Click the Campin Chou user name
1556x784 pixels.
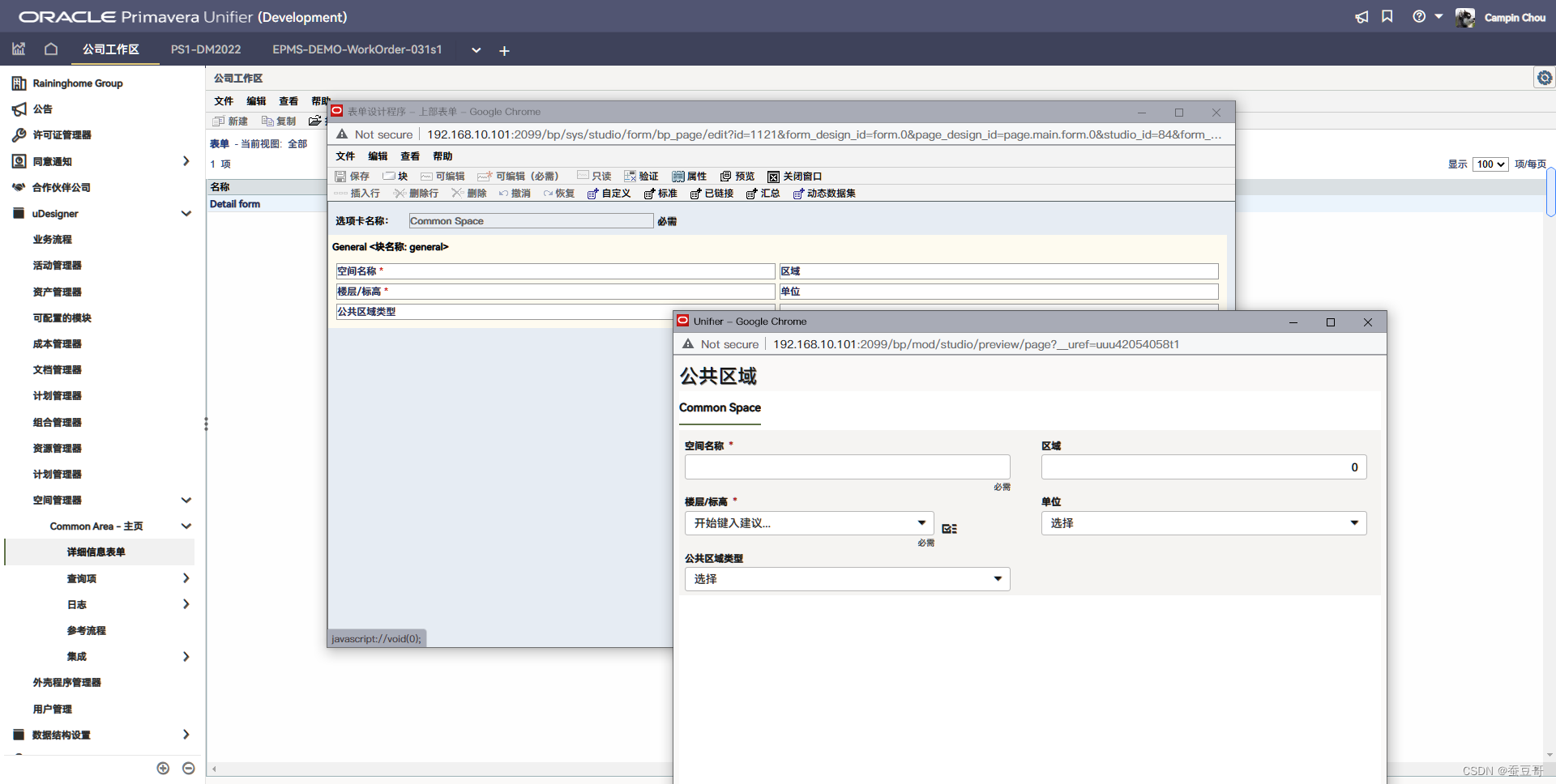tap(1515, 18)
